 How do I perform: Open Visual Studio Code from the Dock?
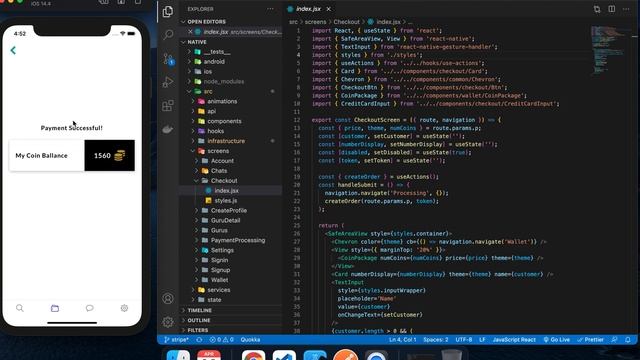284,355
